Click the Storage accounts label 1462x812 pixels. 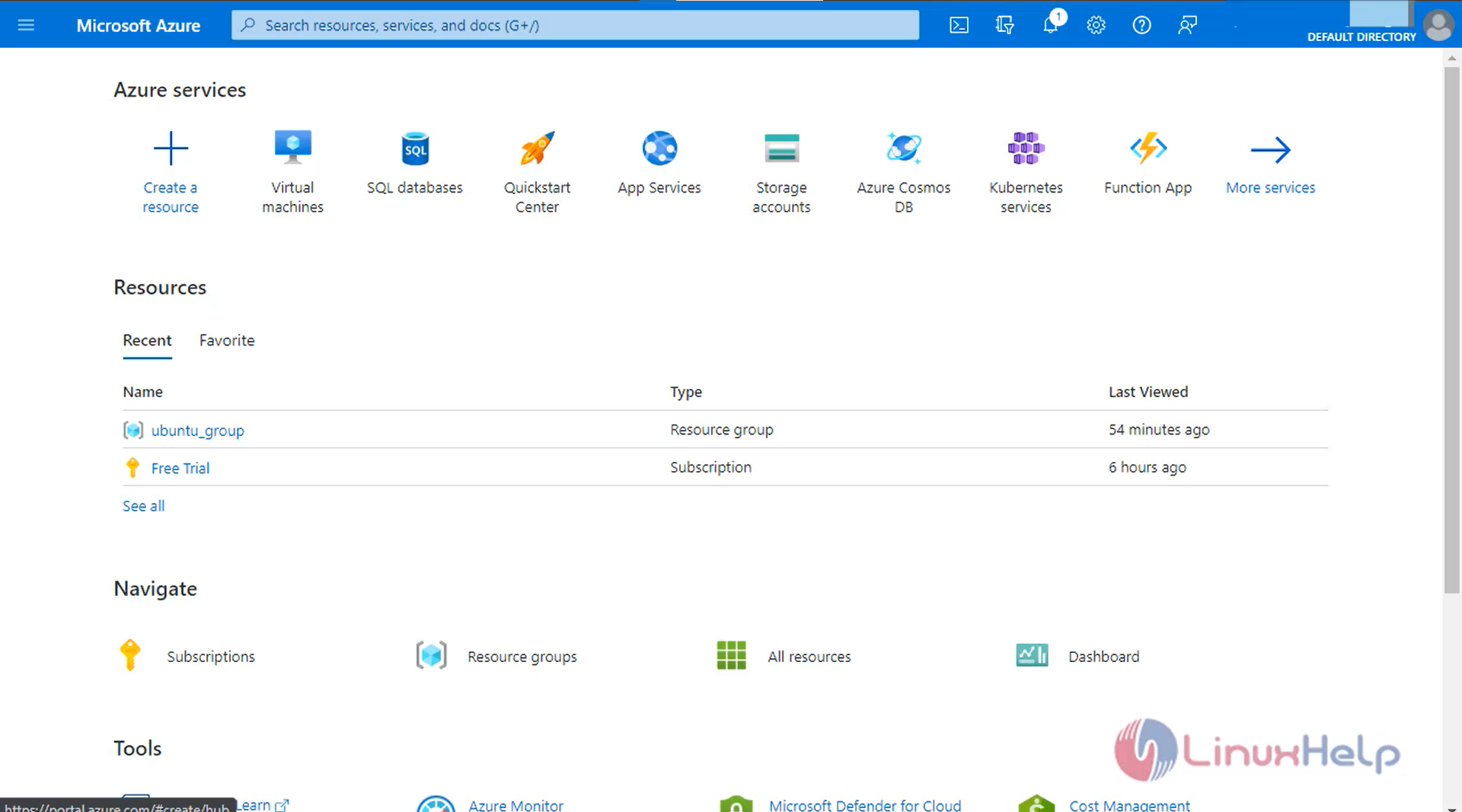point(781,197)
